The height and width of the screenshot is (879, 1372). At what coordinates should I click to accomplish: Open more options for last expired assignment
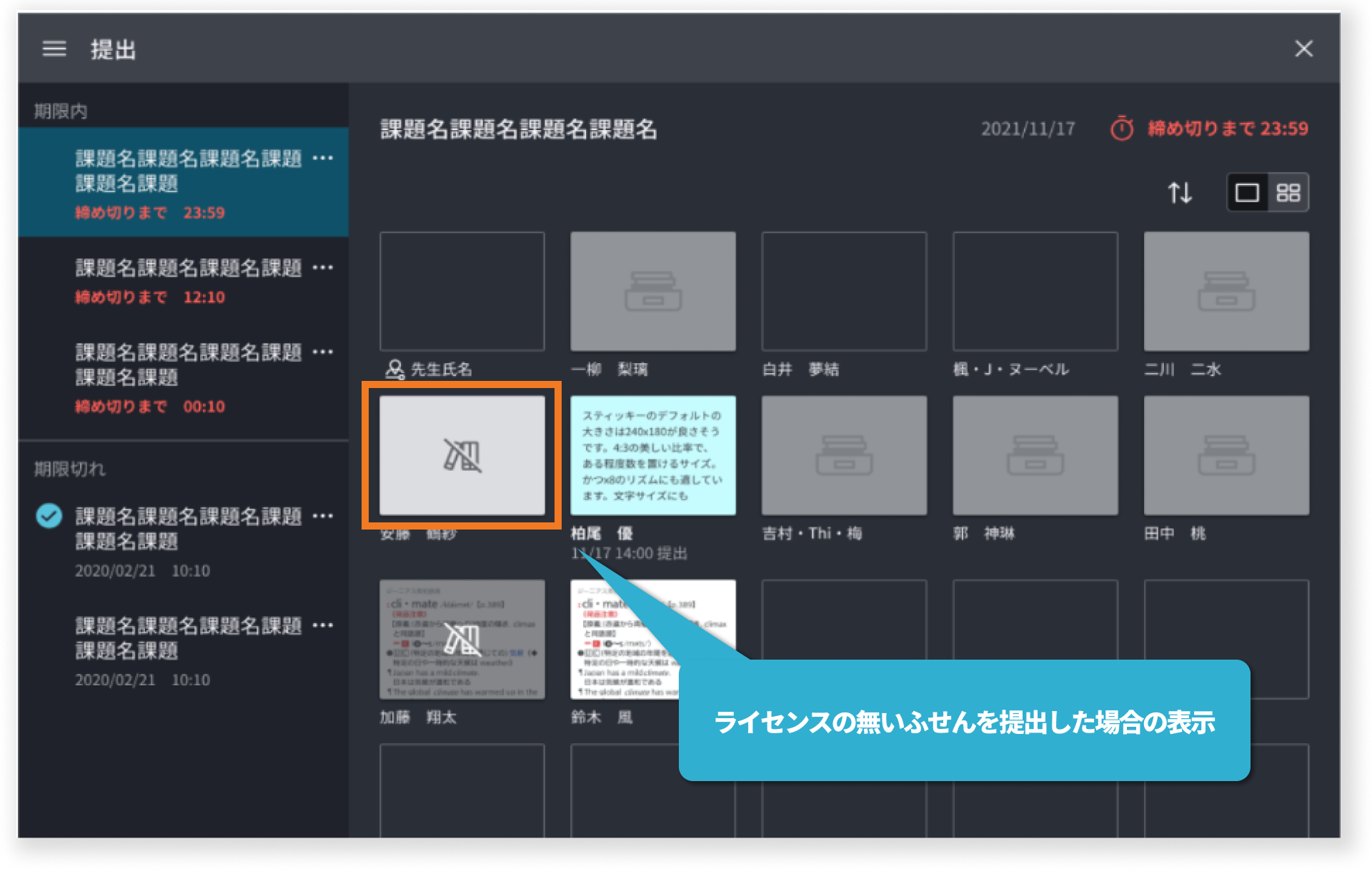323,625
